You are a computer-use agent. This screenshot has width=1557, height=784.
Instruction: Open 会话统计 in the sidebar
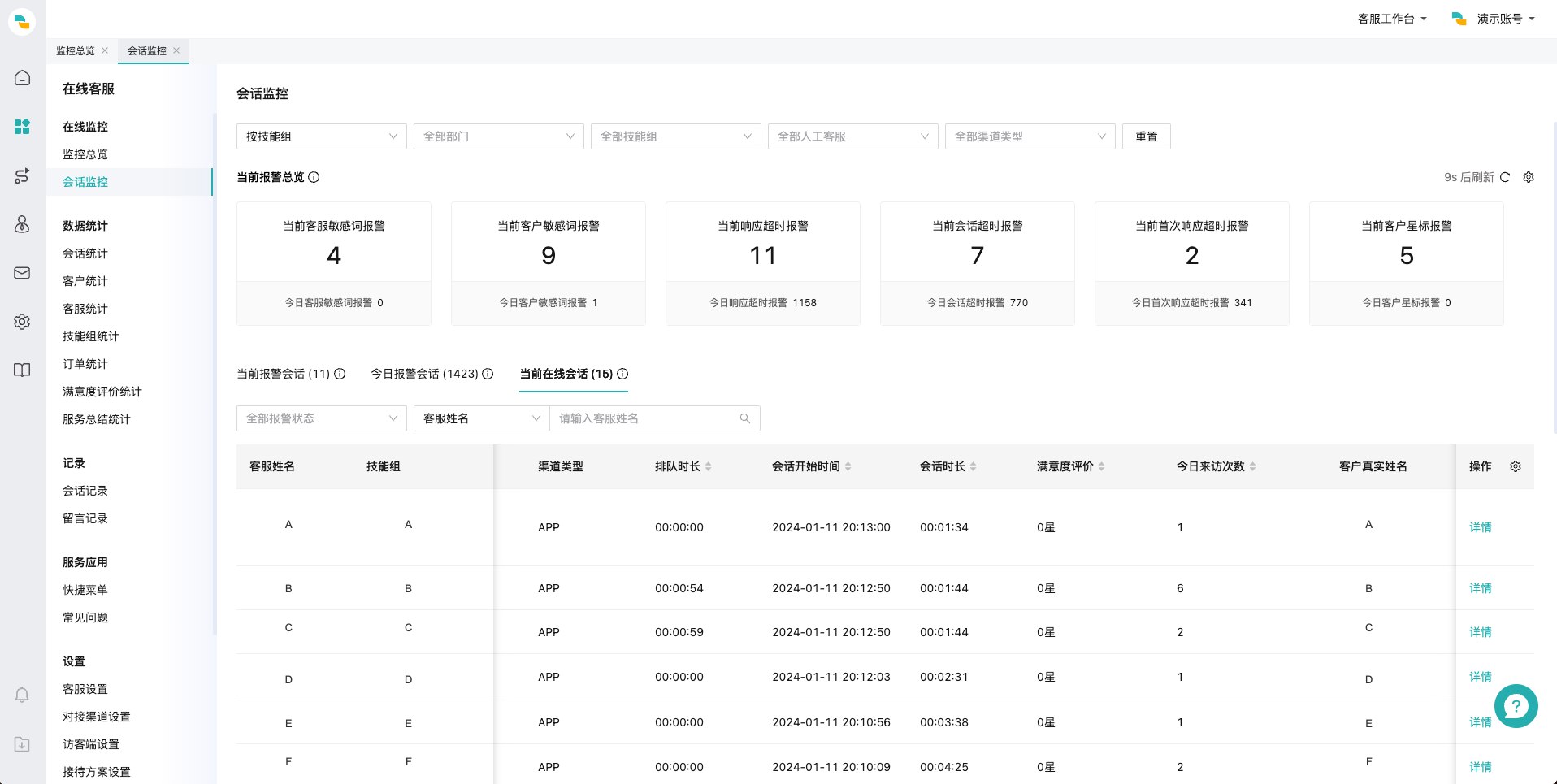click(x=85, y=253)
